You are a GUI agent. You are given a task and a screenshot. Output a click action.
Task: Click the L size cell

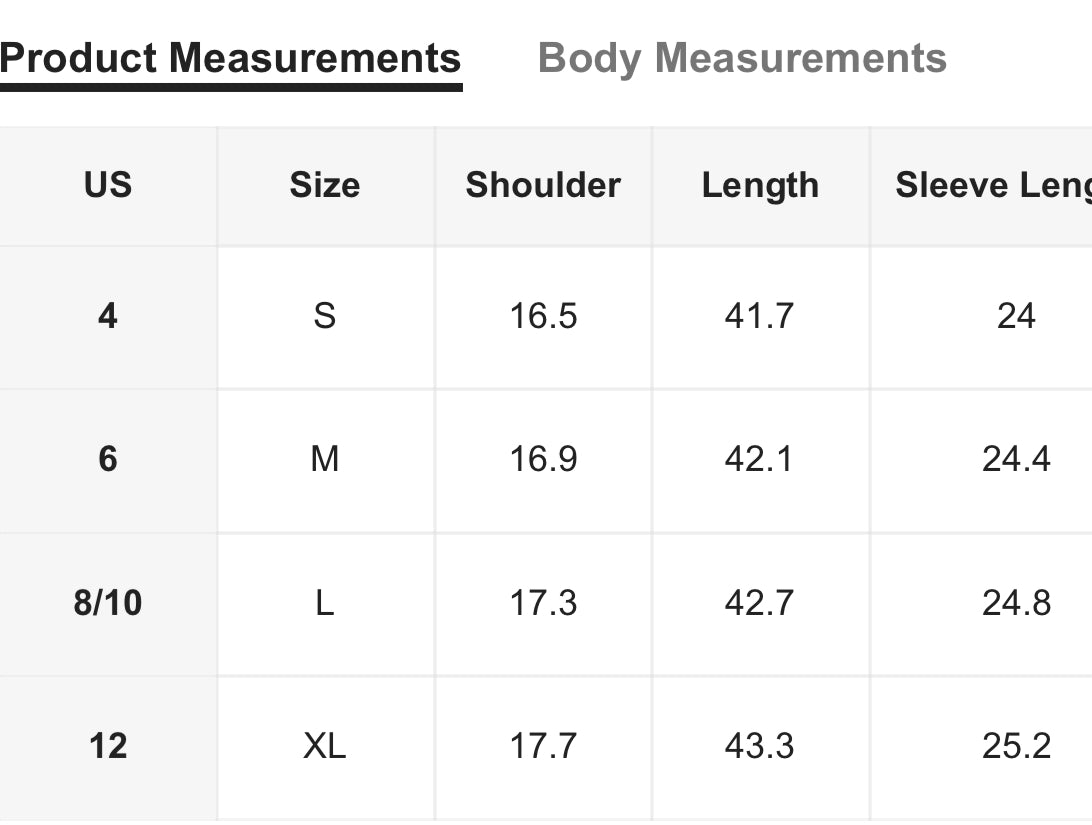[x=325, y=603]
